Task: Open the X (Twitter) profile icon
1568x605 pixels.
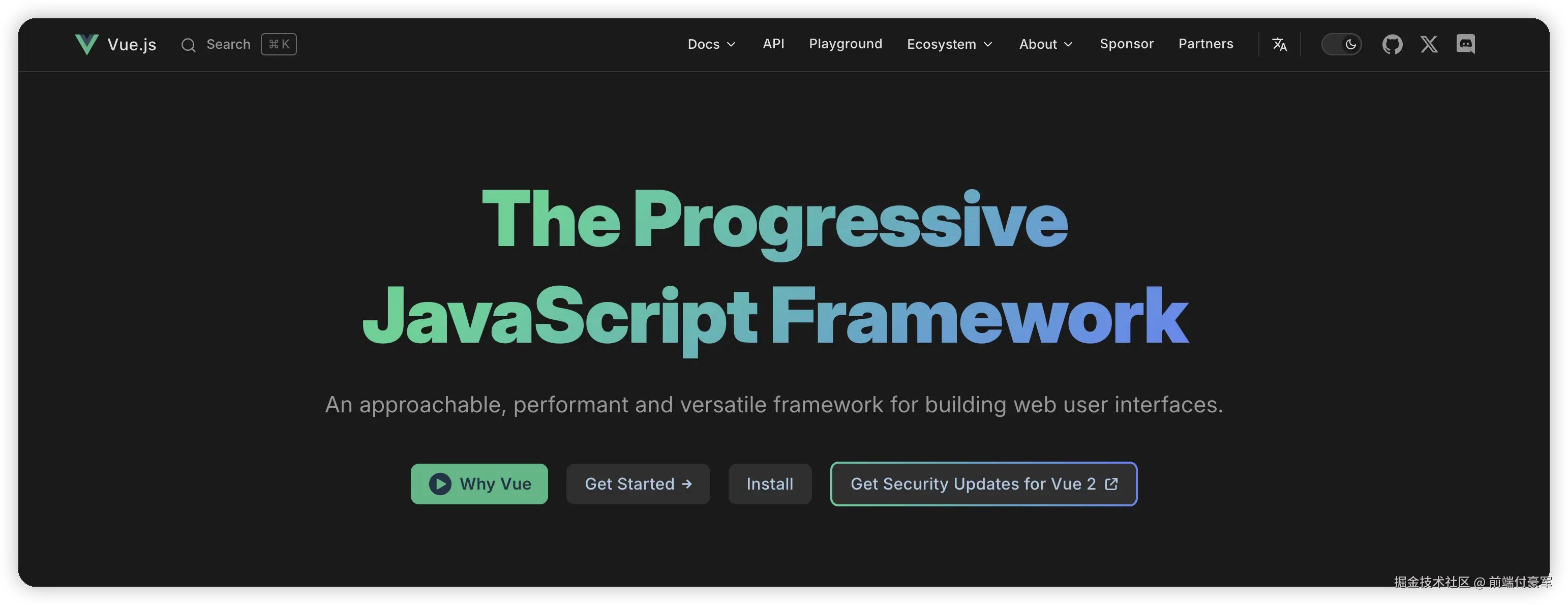Action: tap(1429, 44)
